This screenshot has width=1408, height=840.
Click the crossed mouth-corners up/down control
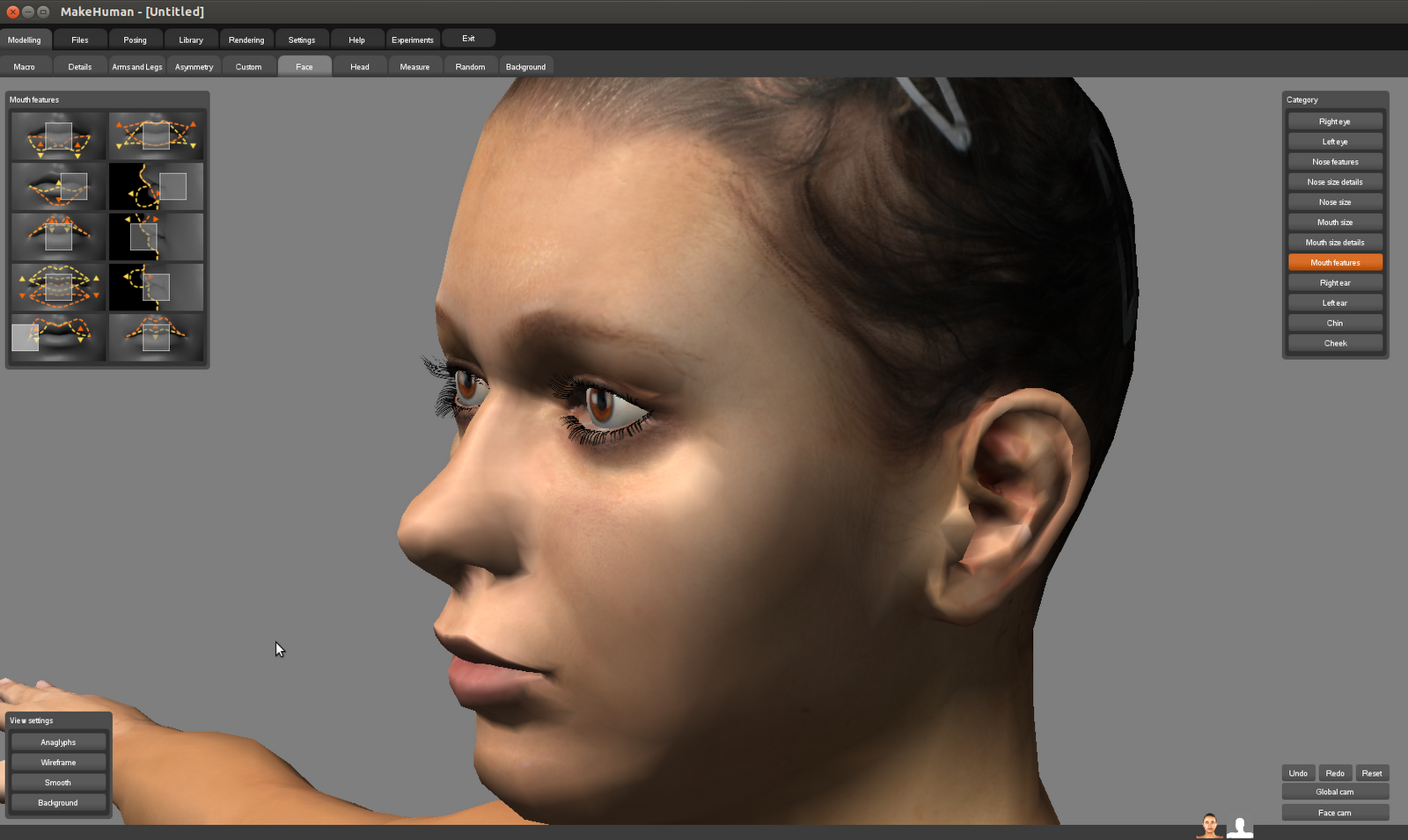pyautogui.click(x=156, y=135)
